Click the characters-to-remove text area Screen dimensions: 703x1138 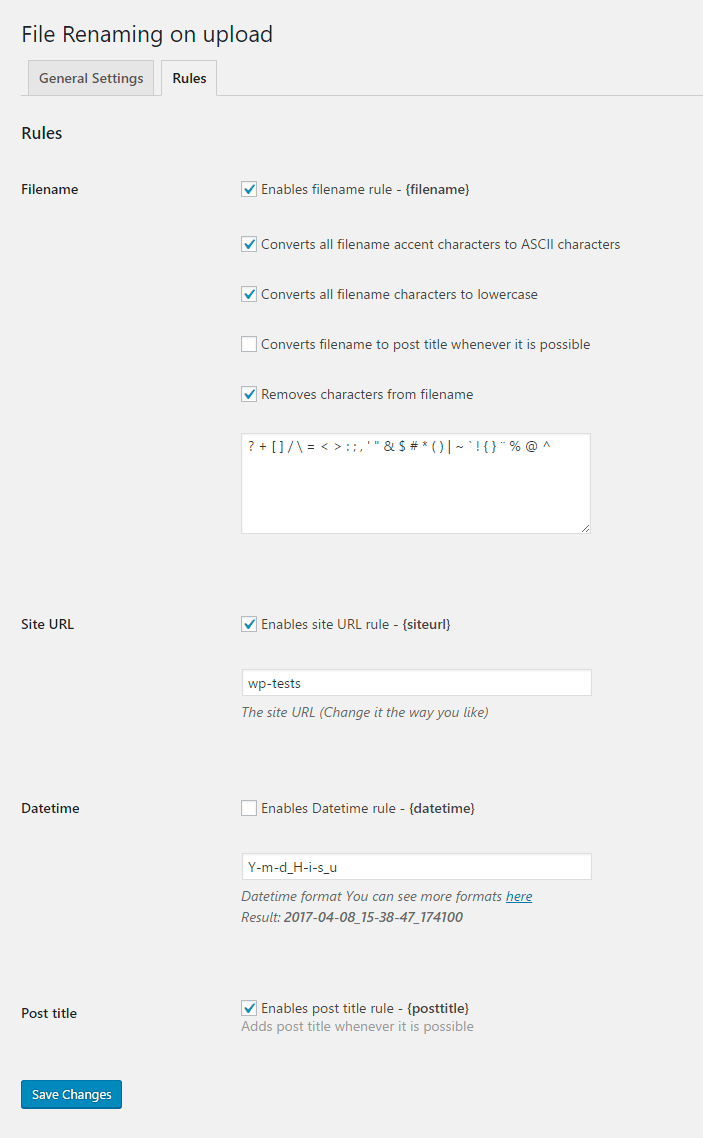(x=415, y=483)
